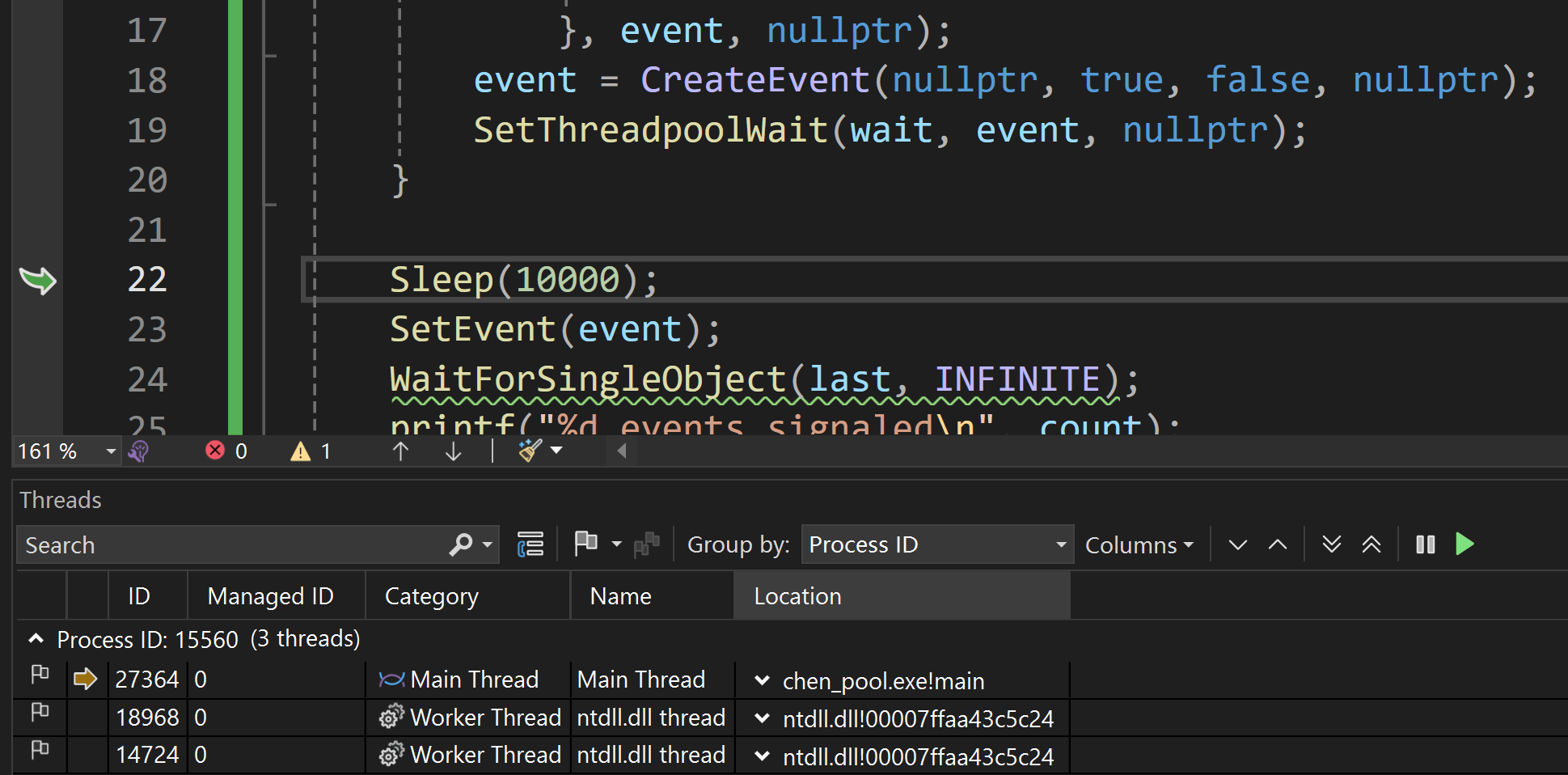
Task: Collapse the Process ID 15560 group
Action: coord(36,639)
